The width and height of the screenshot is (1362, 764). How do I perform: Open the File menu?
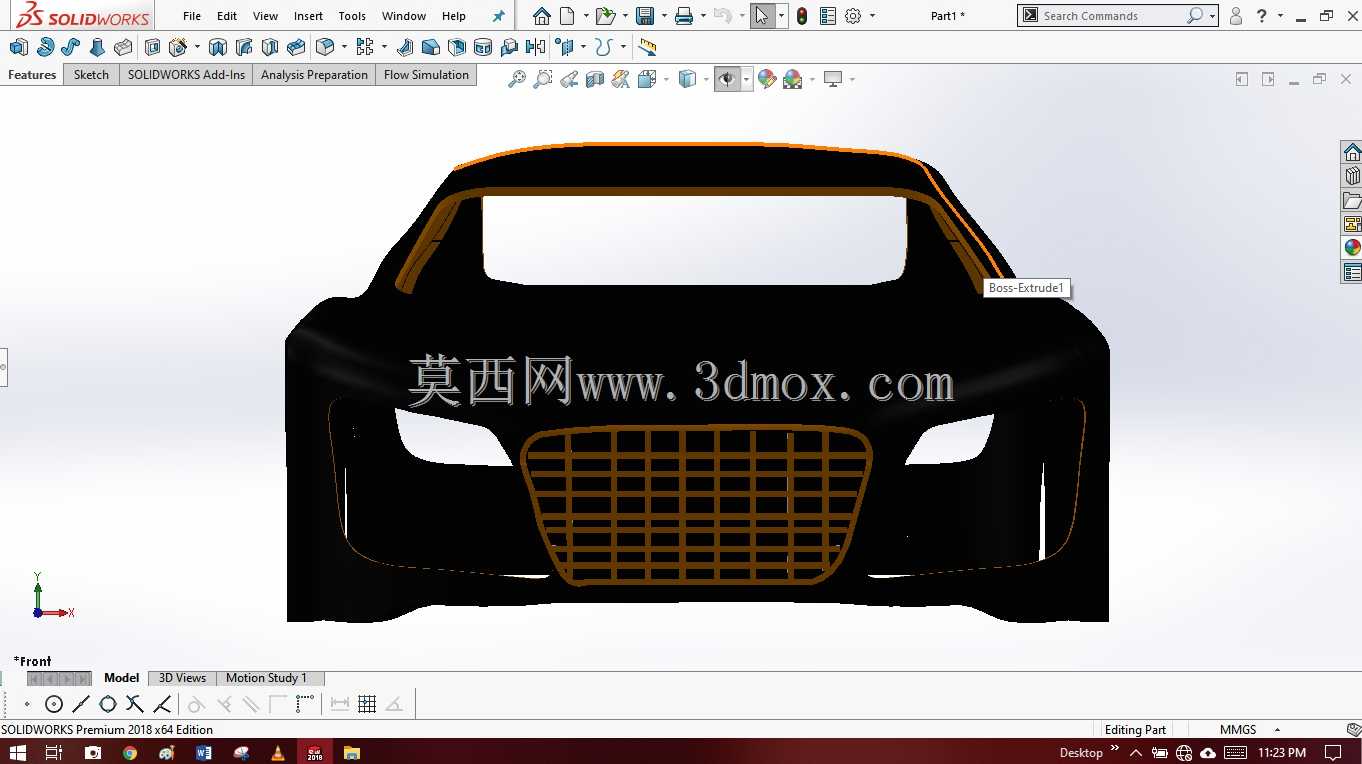192,16
